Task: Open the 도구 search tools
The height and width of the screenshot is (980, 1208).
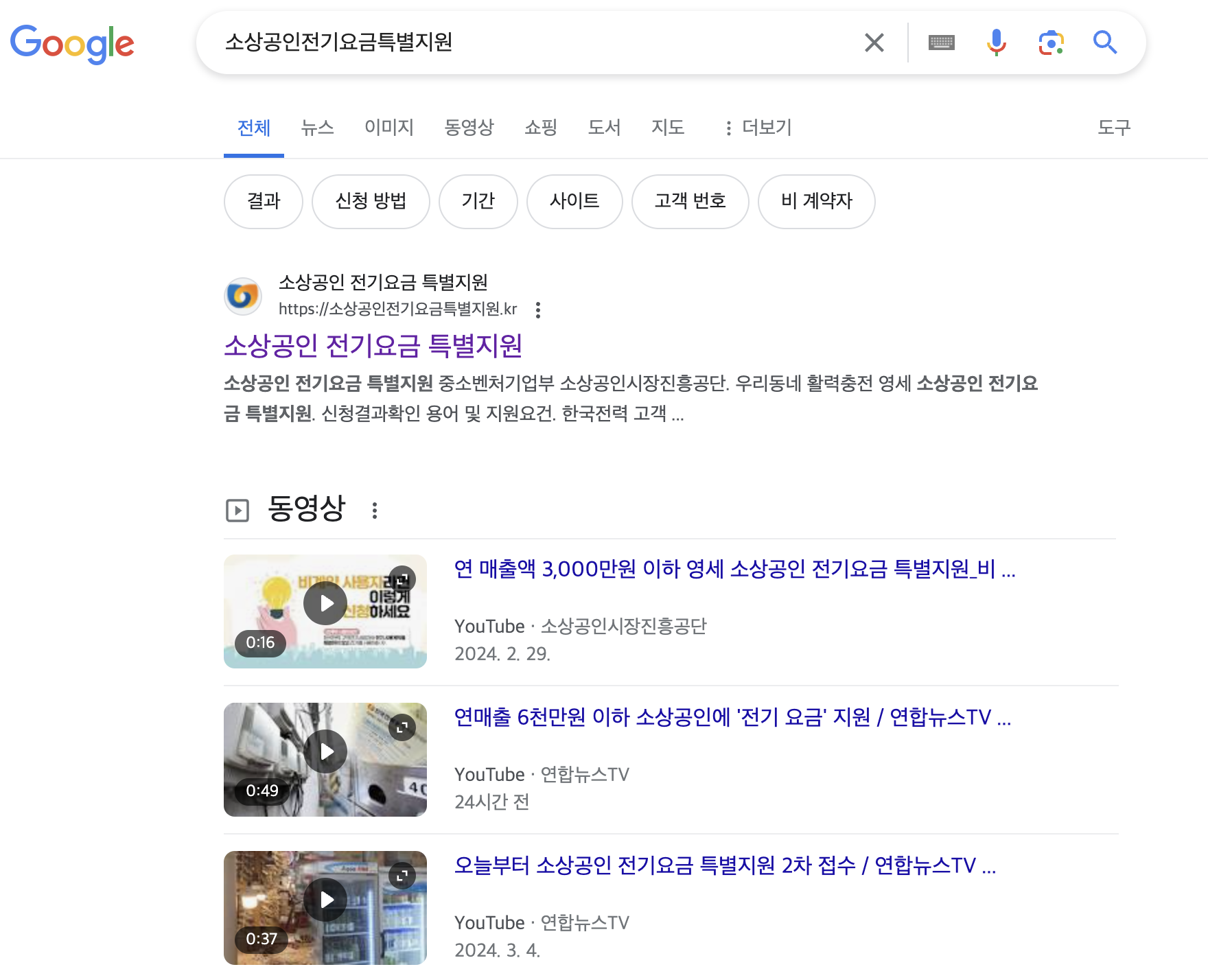Action: pos(1114,128)
